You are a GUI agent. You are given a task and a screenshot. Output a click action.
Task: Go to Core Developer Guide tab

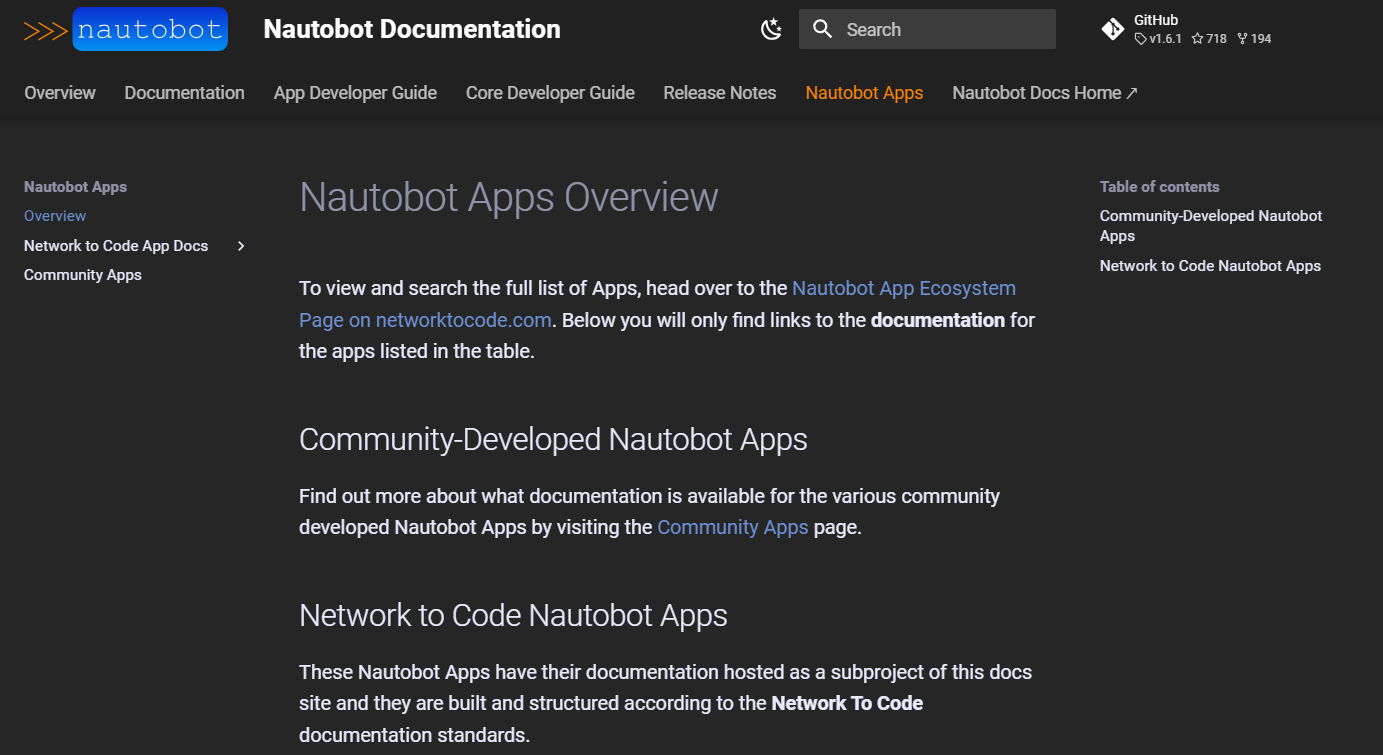(550, 93)
